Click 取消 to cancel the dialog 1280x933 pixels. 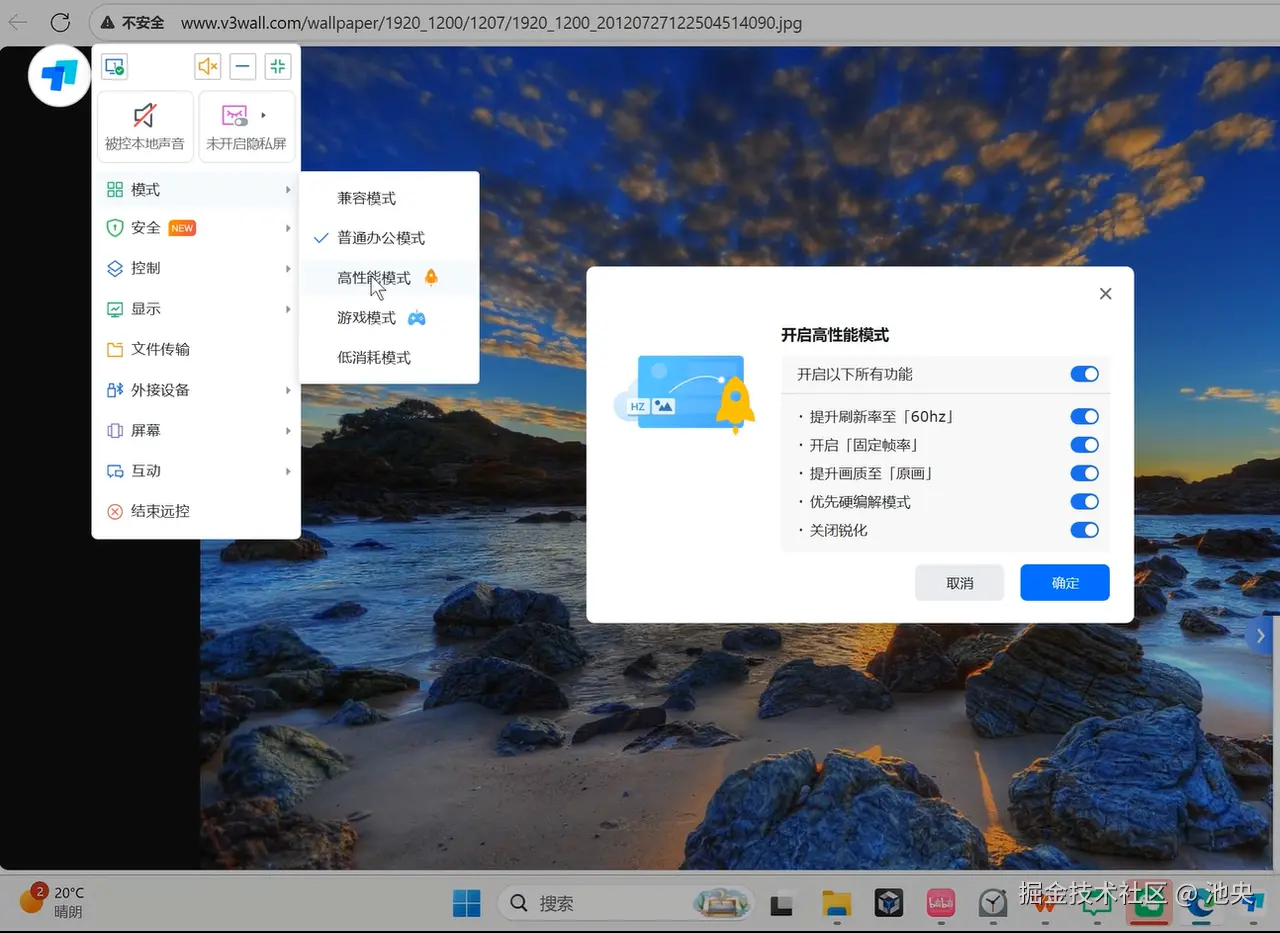click(959, 582)
